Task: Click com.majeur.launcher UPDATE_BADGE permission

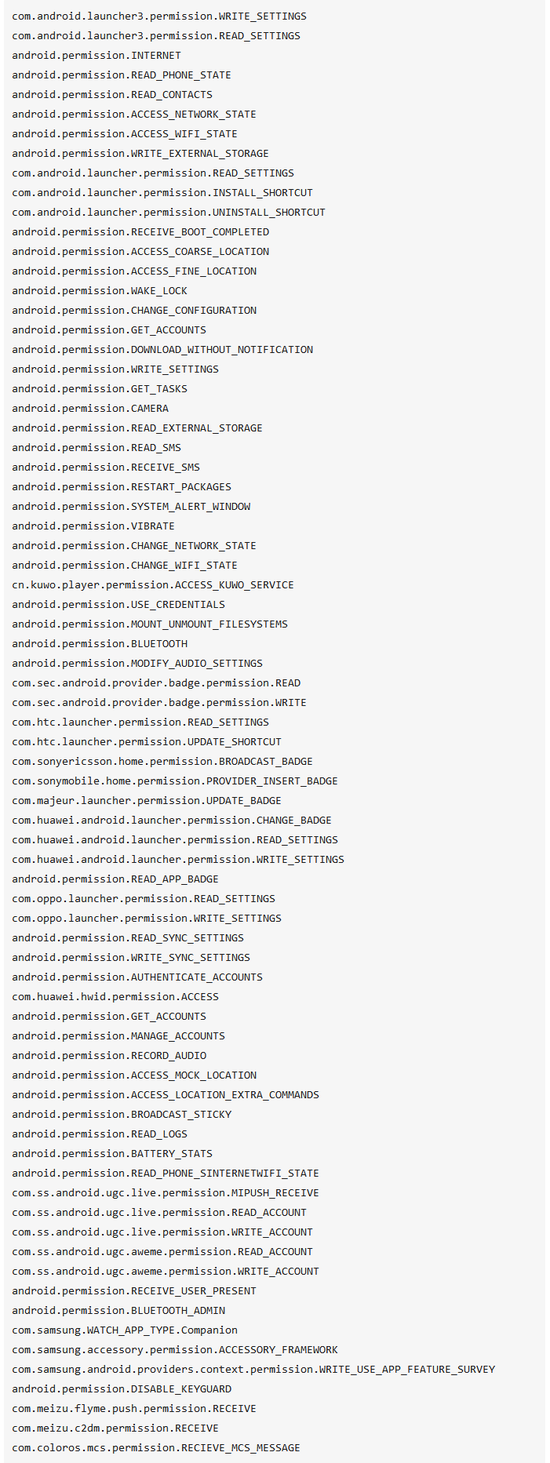Action: point(147,801)
